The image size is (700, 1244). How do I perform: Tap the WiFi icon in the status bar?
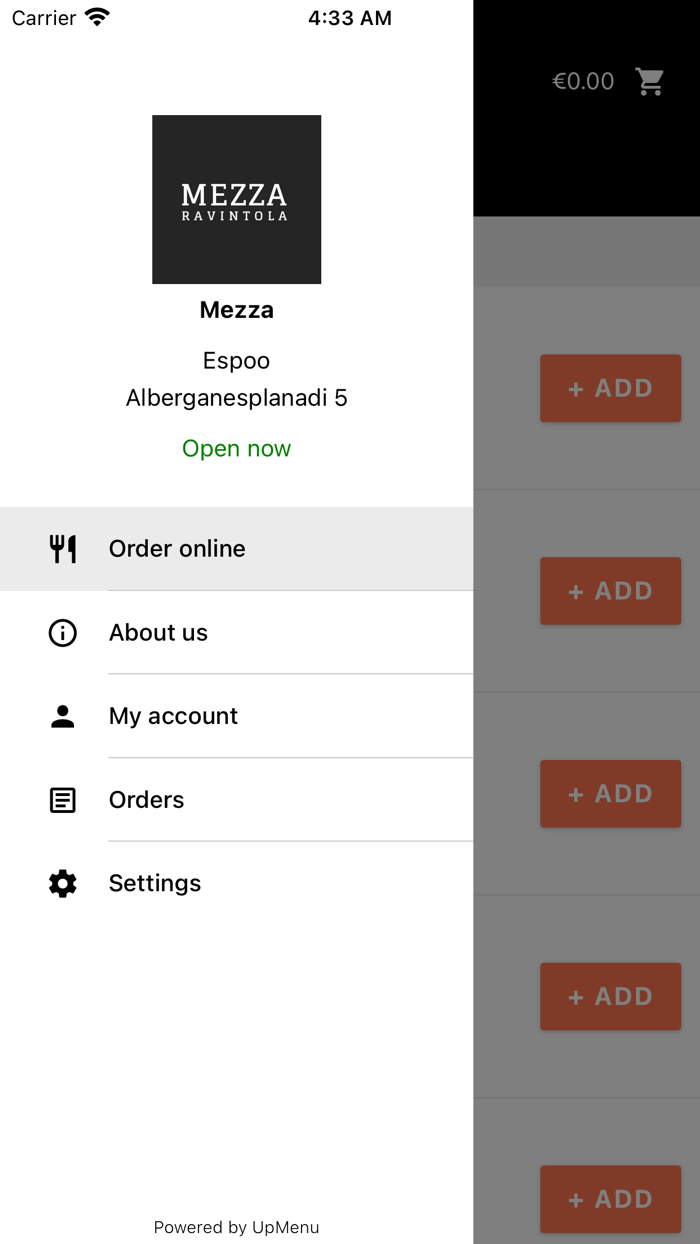(x=96, y=16)
